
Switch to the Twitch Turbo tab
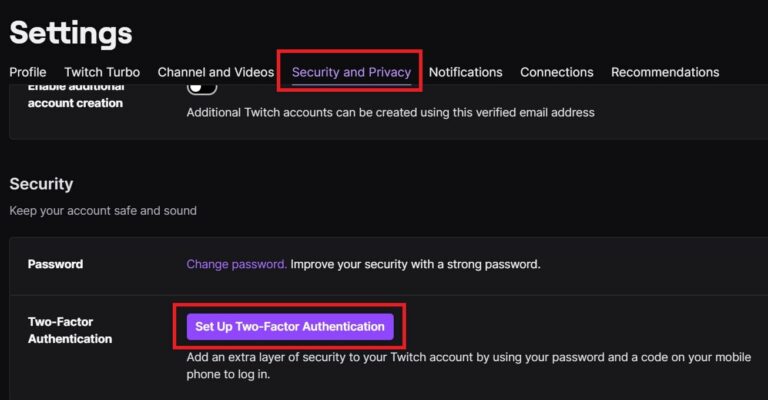coord(102,72)
